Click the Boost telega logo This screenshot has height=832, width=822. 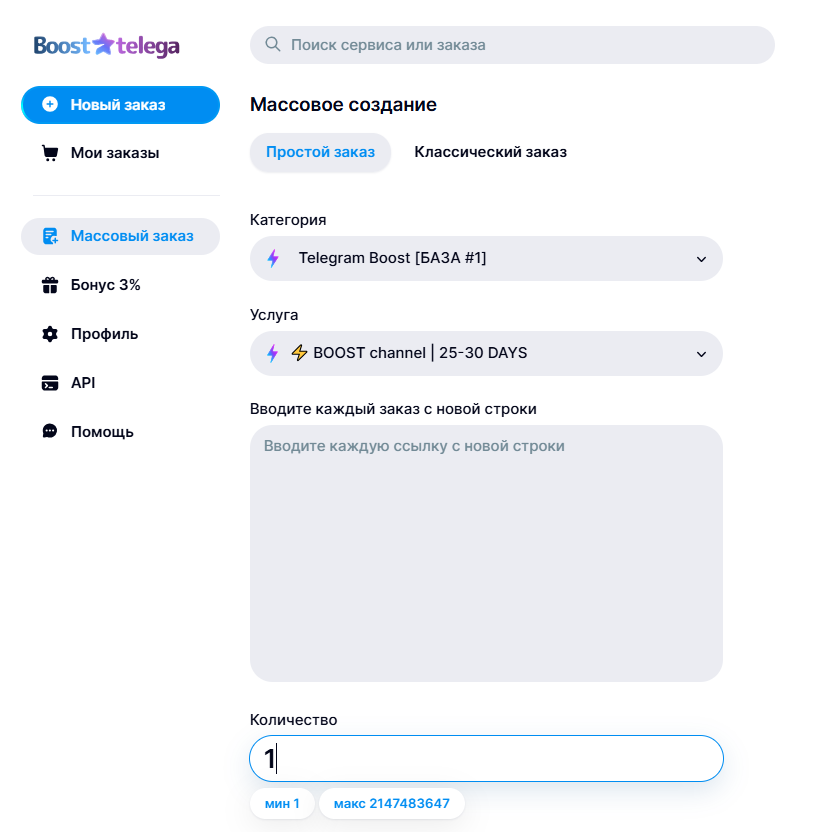[107, 46]
